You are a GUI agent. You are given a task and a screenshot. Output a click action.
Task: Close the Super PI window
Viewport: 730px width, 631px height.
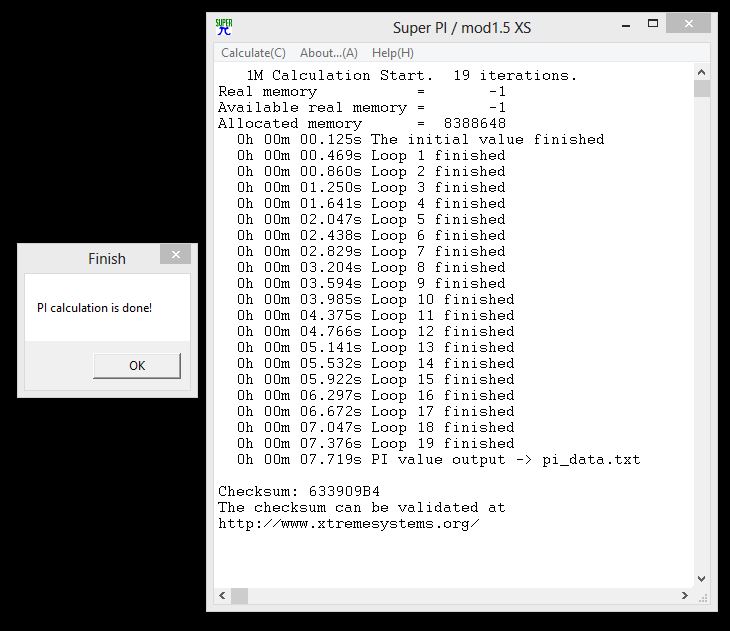[x=689, y=25]
